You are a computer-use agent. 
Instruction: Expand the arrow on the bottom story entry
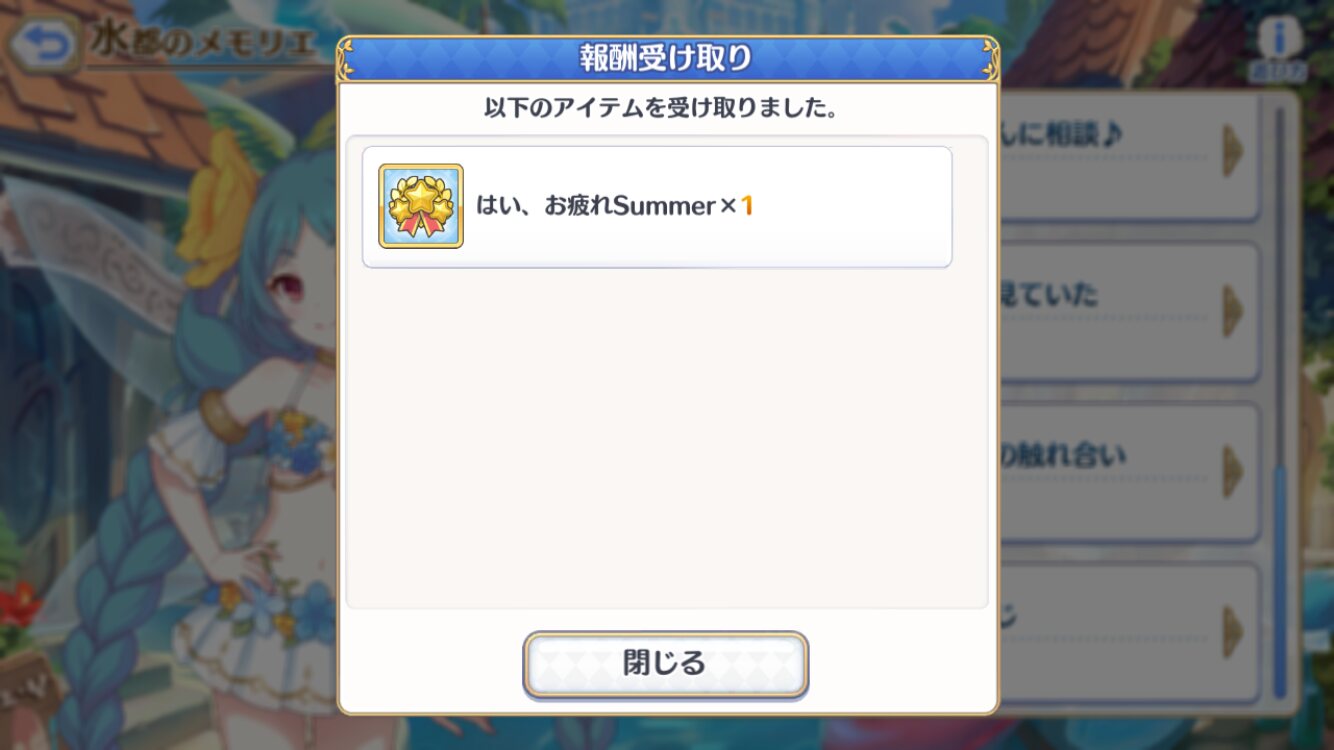point(1233,632)
